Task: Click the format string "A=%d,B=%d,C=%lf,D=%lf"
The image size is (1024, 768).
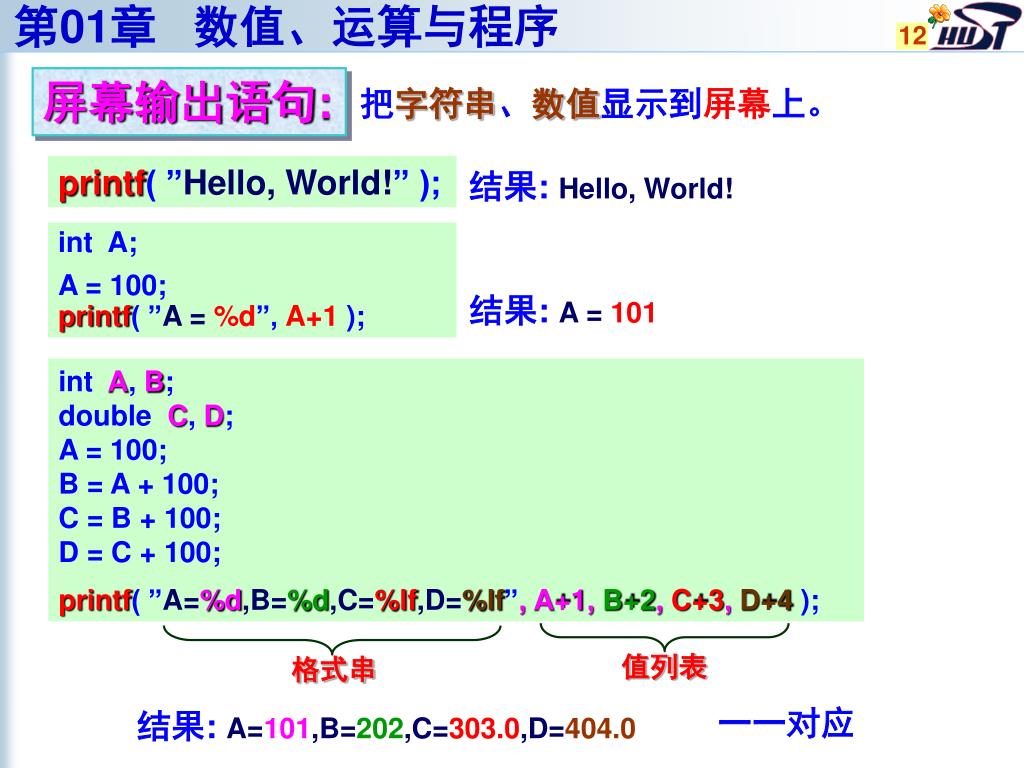Action: (333, 600)
